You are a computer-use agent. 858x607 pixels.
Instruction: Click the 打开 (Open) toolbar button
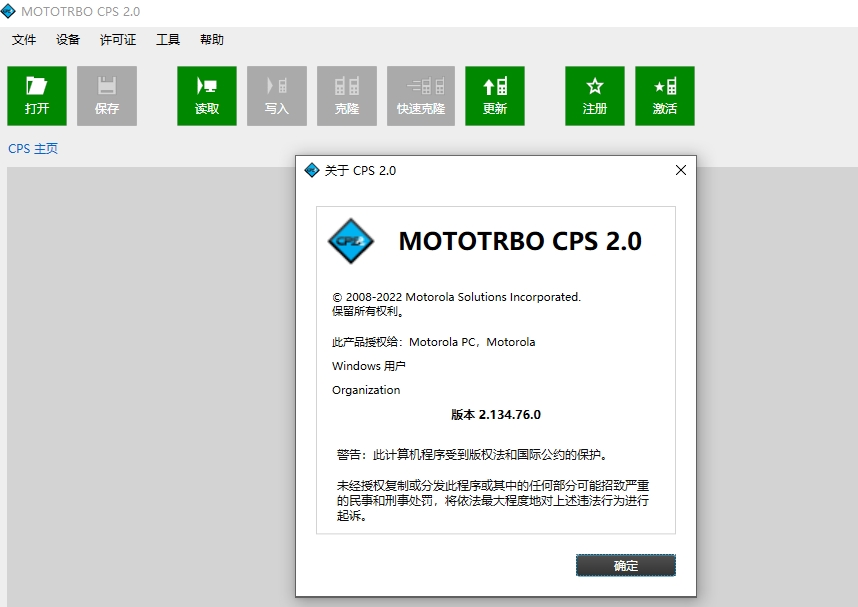37,96
